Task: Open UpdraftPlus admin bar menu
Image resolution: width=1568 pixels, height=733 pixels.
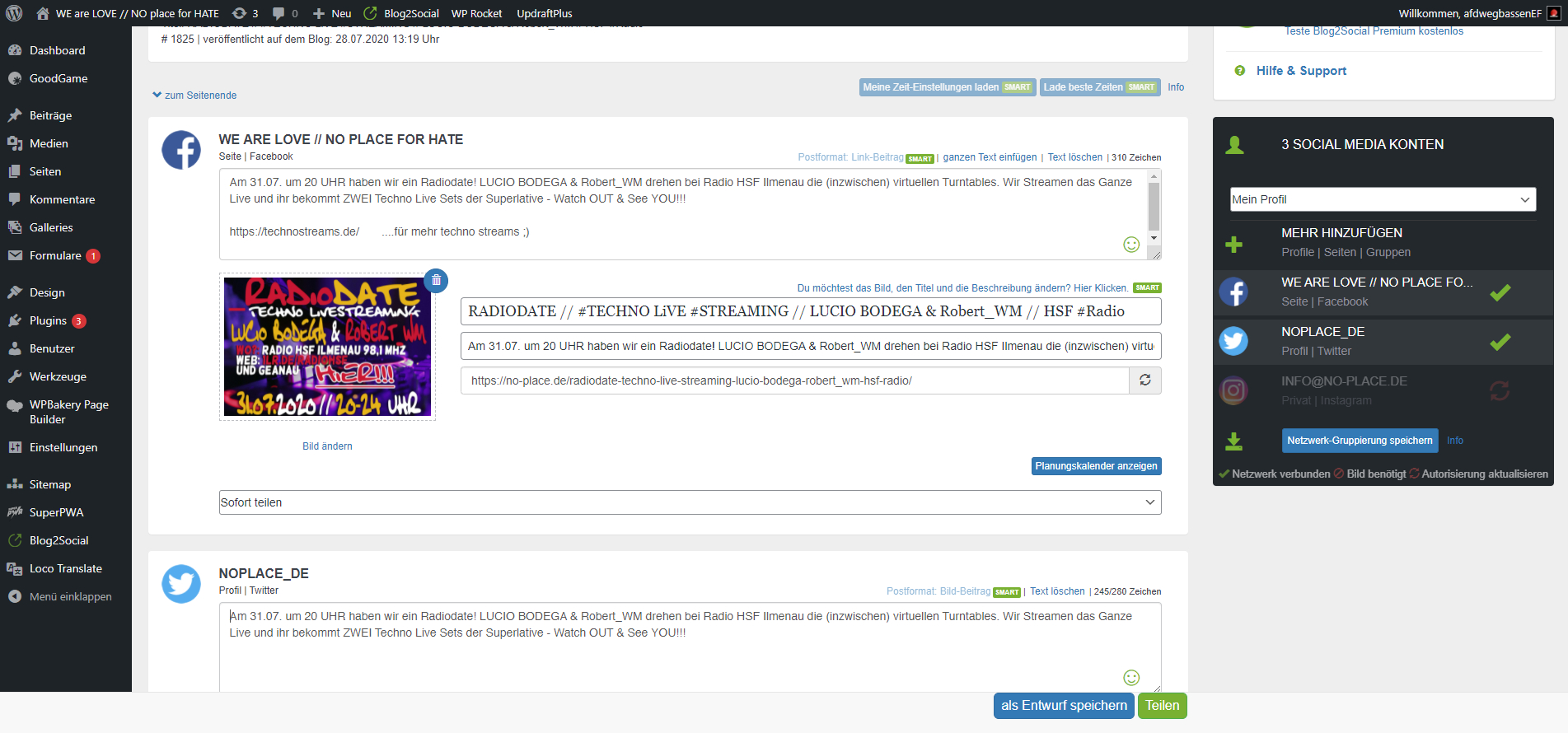Action: click(x=544, y=13)
